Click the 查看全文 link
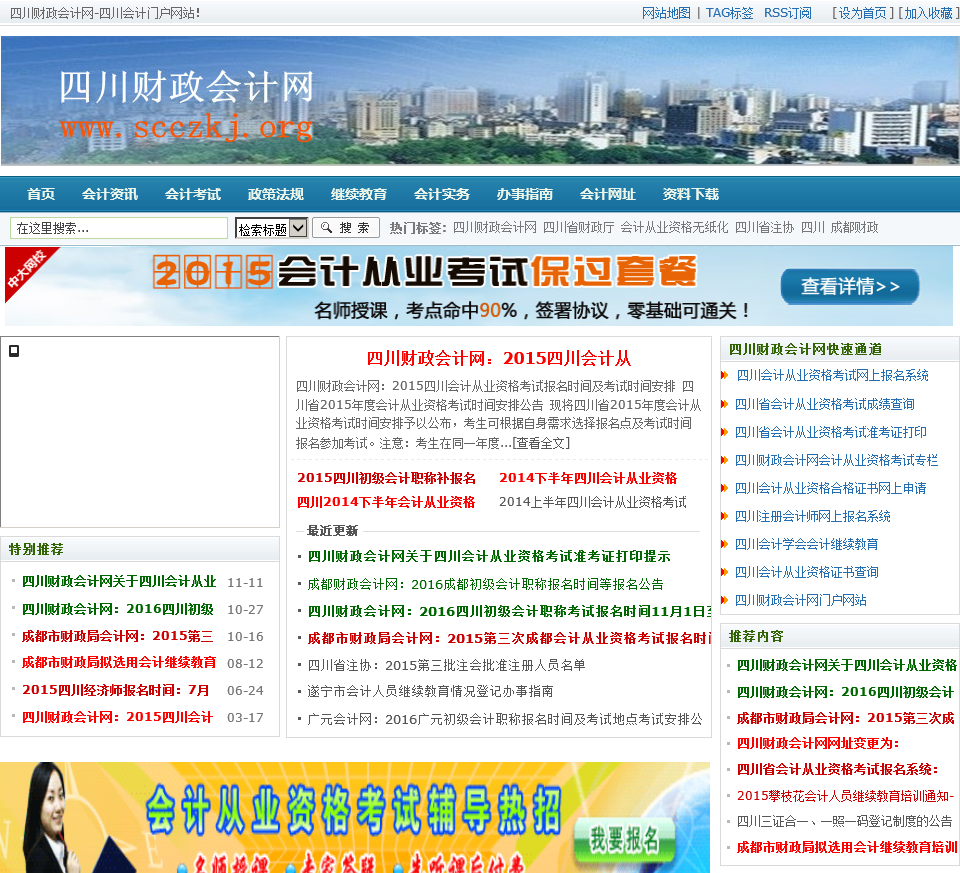The height and width of the screenshot is (873, 960). tap(541, 443)
